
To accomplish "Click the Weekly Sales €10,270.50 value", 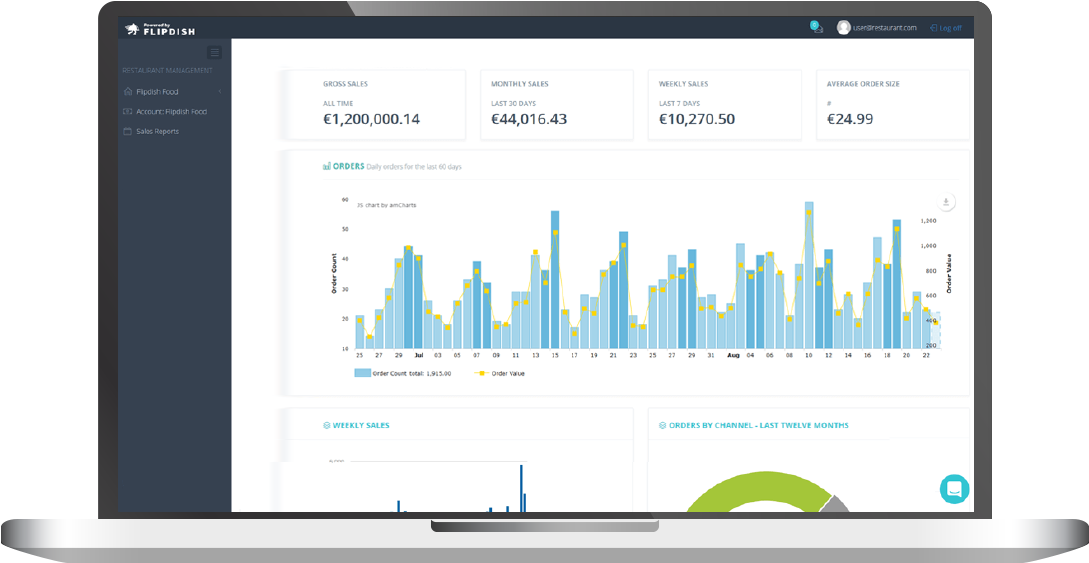I will (x=697, y=119).
